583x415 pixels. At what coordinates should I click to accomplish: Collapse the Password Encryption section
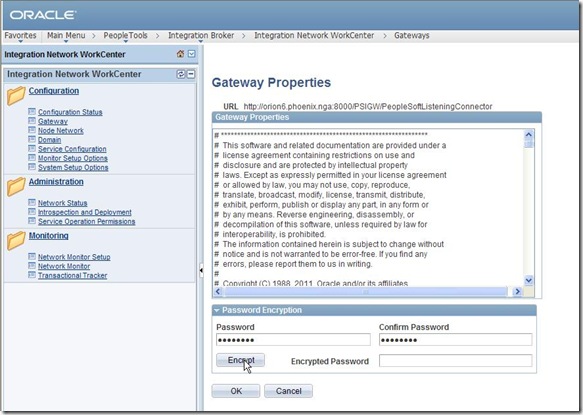point(217,310)
